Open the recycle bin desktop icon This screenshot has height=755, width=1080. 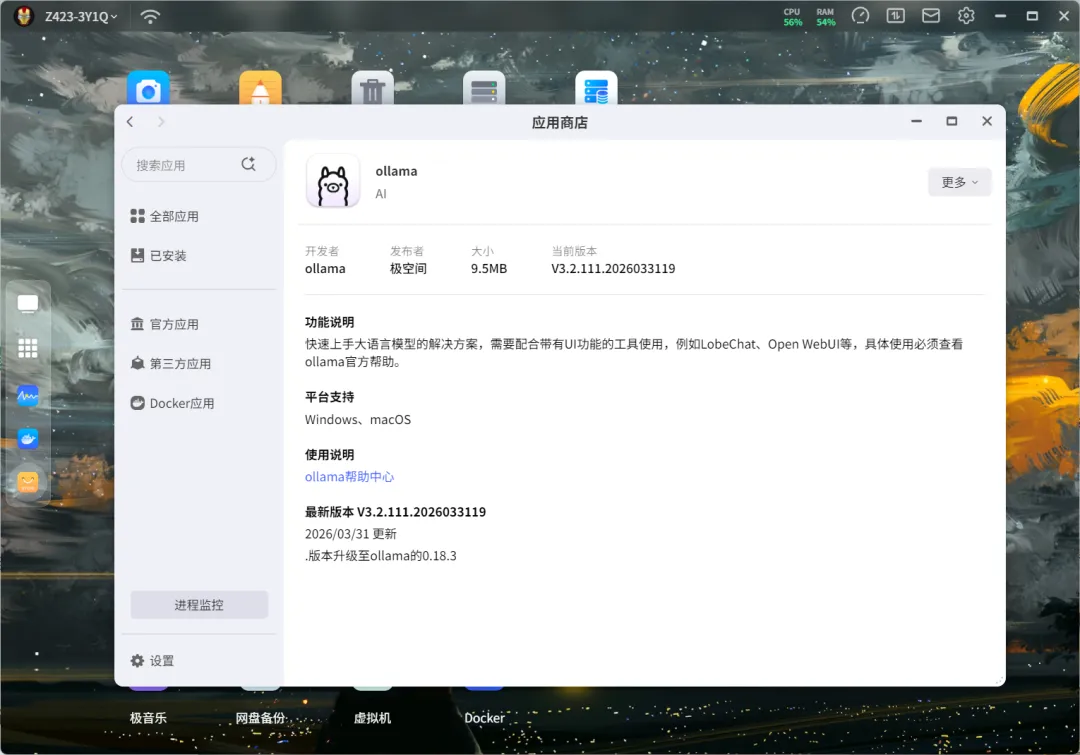click(x=372, y=88)
